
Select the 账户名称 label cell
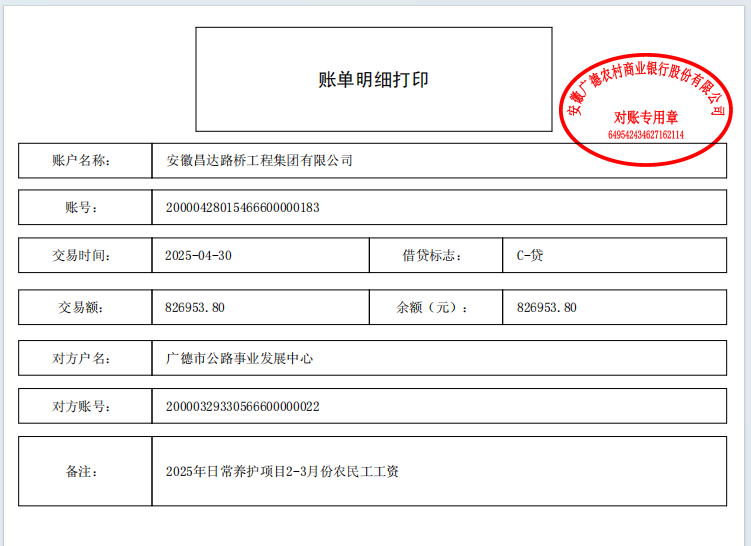tap(85, 160)
